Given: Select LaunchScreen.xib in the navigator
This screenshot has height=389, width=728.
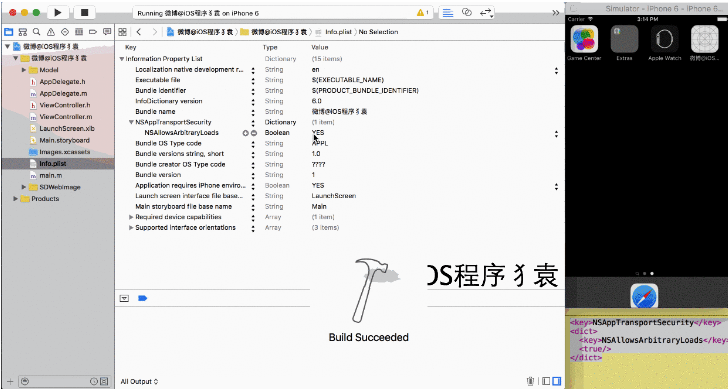Looking at the screenshot, I should click(x=67, y=129).
